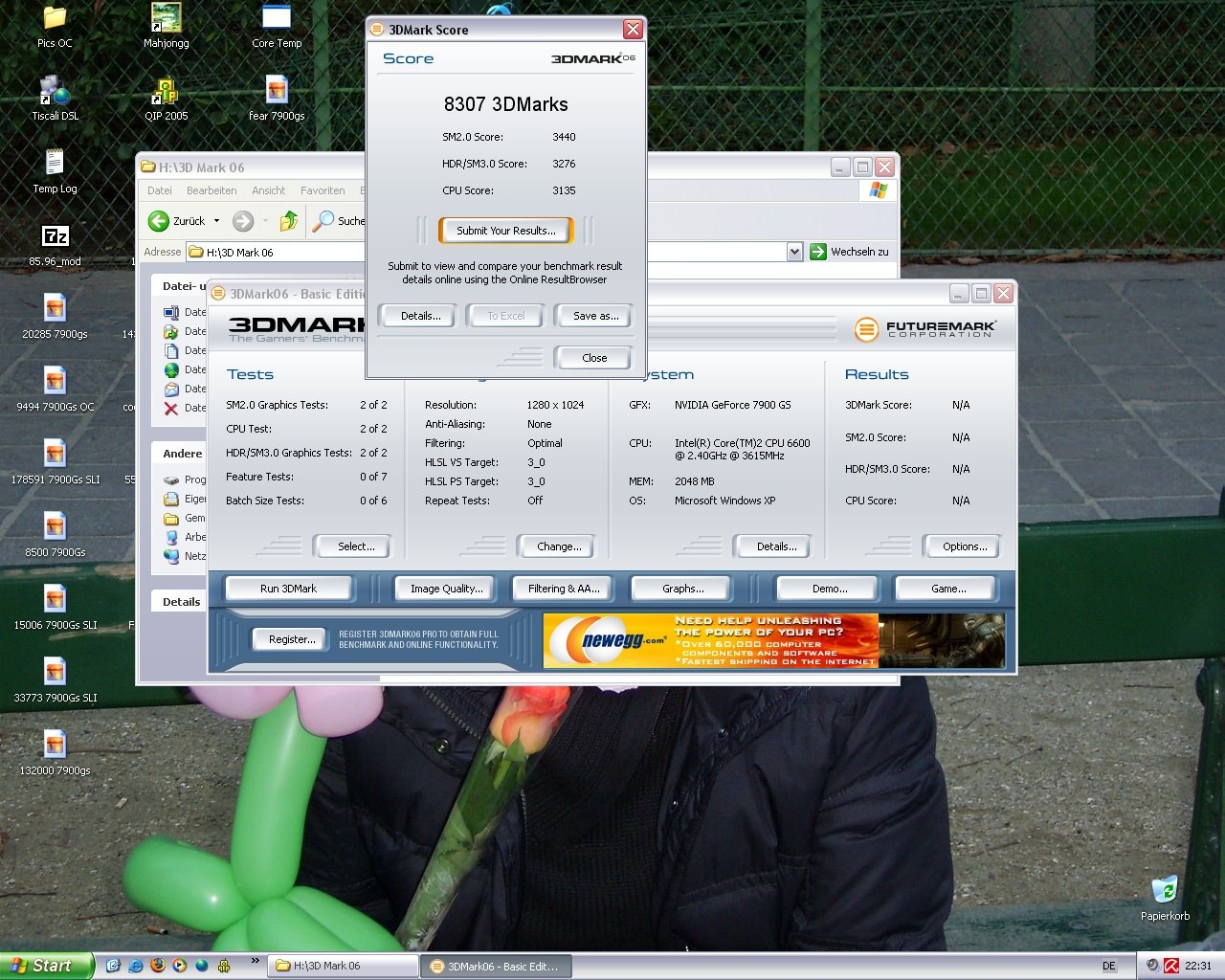Switch to H:\3D Mark 06 taskbar button
Screen dimensions: 1225x980
[343, 966]
